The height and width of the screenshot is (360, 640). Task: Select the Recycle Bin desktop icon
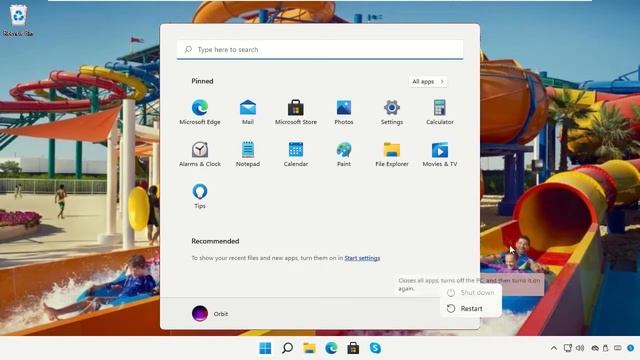click(x=18, y=20)
